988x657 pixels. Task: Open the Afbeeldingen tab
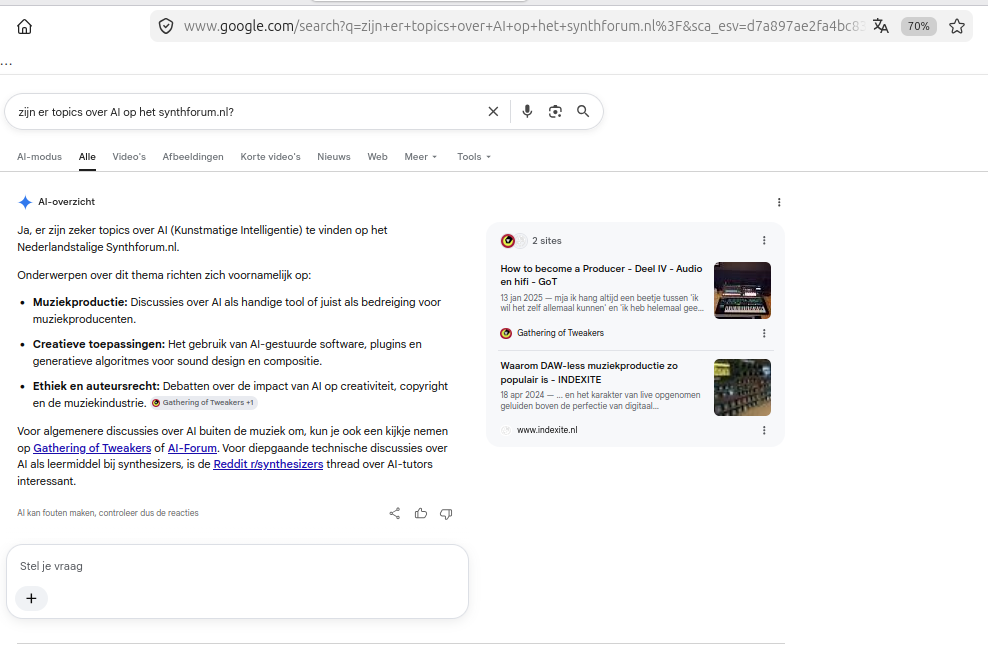click(x=193, y=157)
